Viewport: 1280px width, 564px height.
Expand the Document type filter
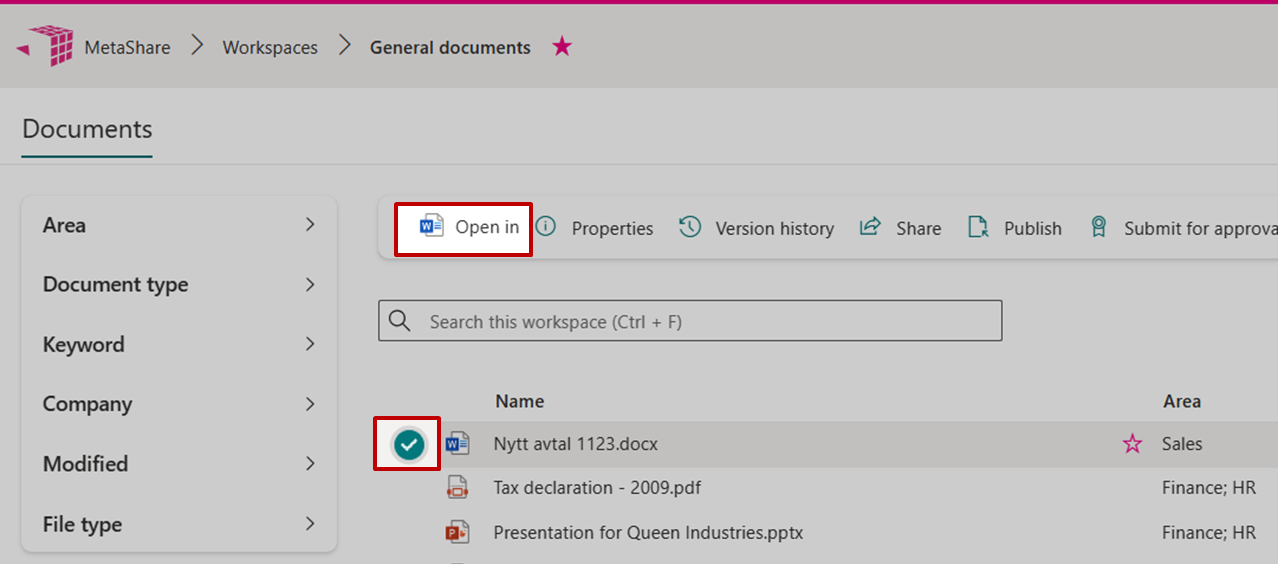click(310, 285)
